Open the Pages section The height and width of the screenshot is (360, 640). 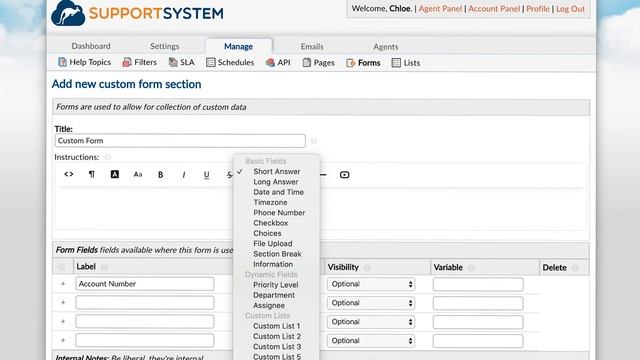coord(318,62)
